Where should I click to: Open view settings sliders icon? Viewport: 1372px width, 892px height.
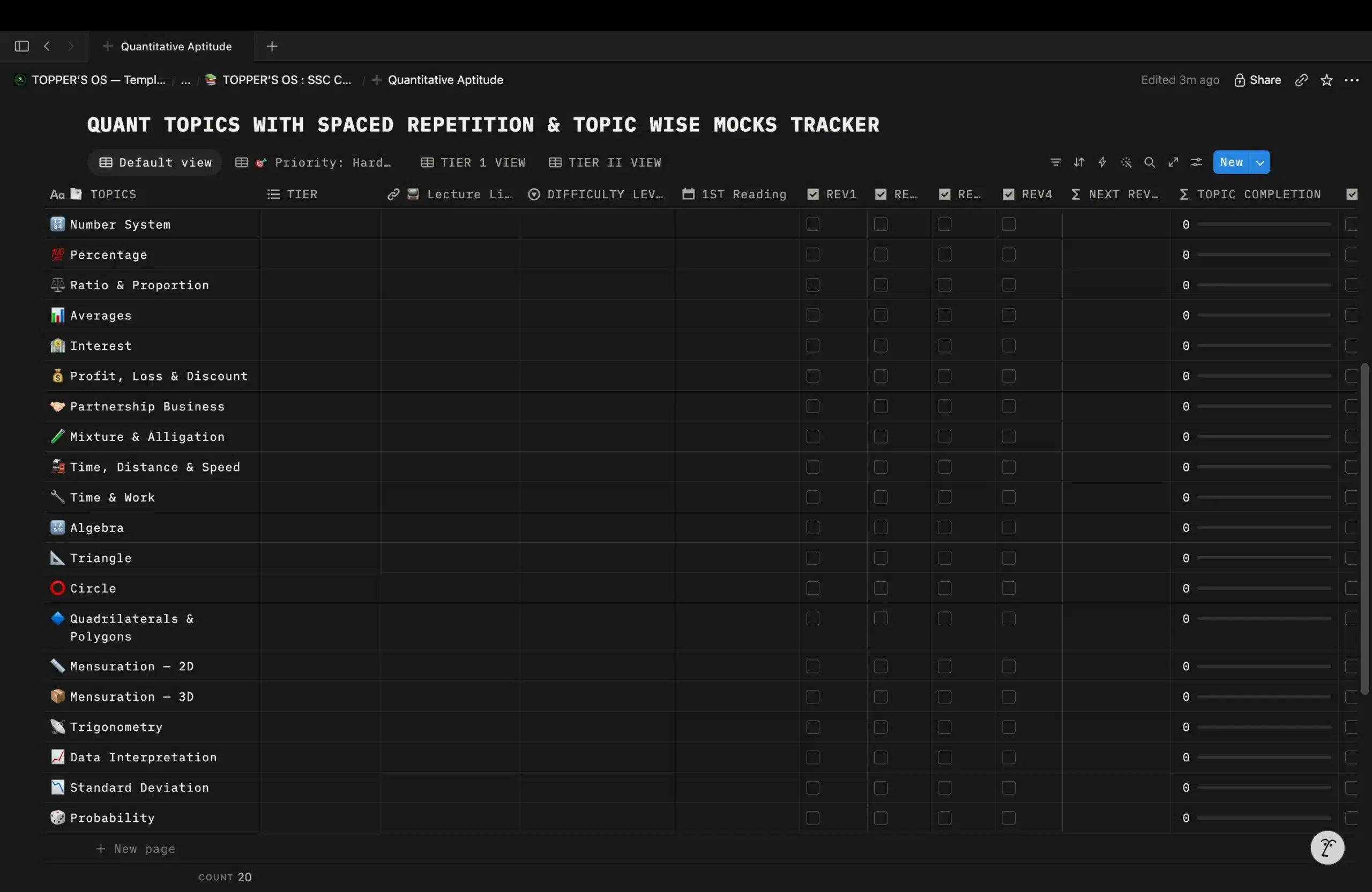(x=1197, y=162)
